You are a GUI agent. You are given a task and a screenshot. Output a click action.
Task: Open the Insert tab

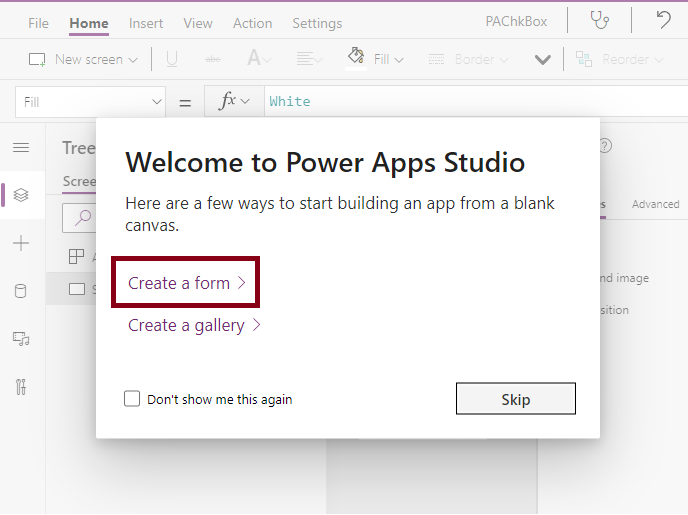click(146, 23)
